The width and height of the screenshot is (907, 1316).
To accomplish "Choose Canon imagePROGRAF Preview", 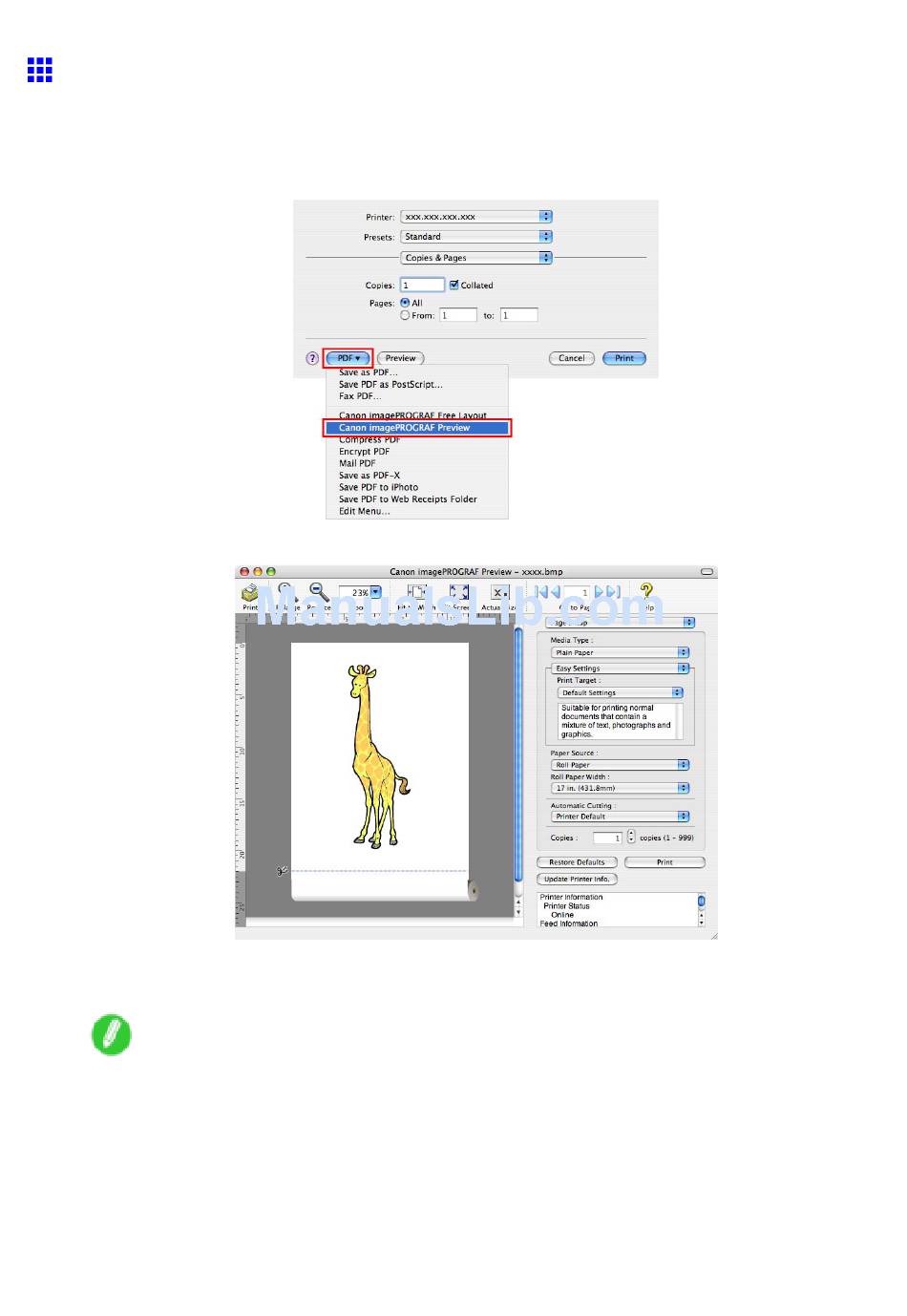I will coord(417,428).
